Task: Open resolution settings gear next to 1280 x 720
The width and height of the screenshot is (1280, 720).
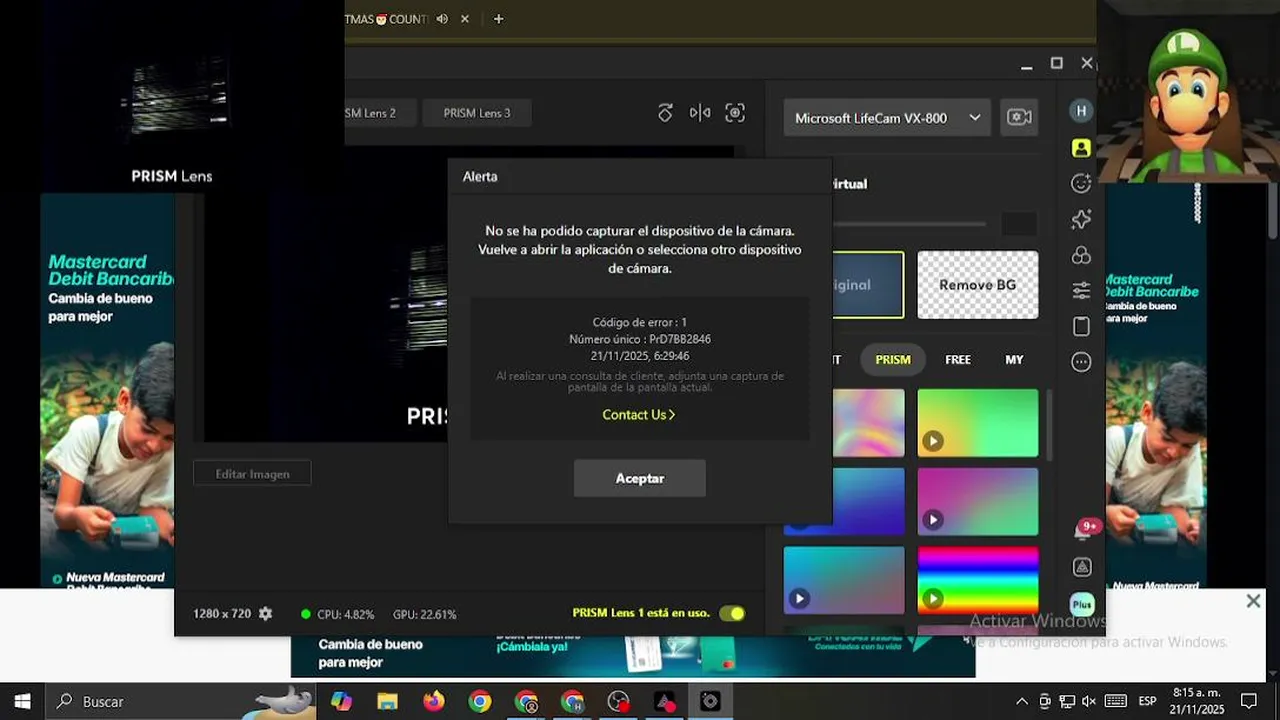Action: click(265, 614)
